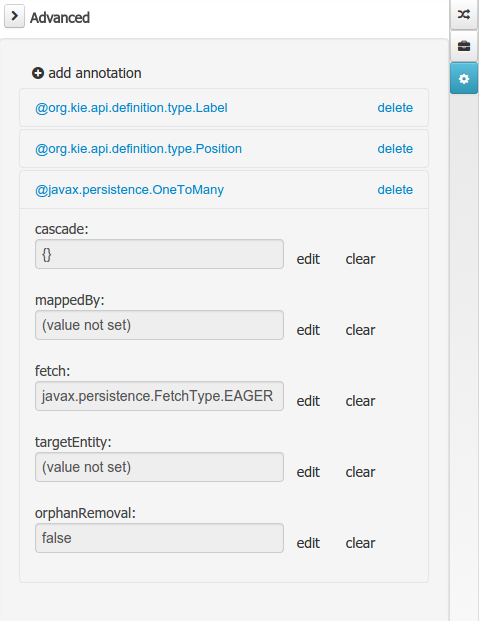
Task: Delete the Position annotation
Action: [395, 149]
